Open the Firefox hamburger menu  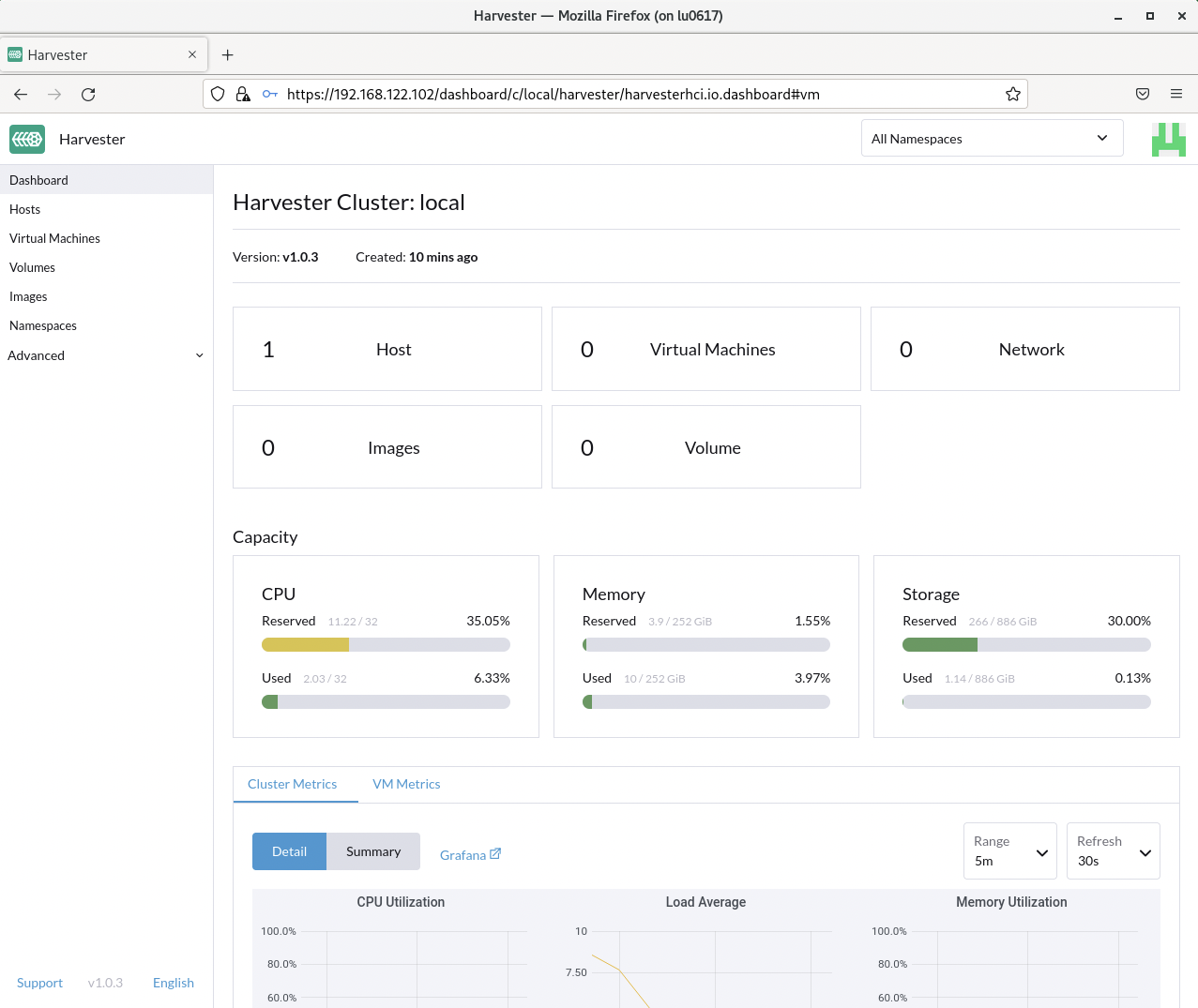point(1176,94)
